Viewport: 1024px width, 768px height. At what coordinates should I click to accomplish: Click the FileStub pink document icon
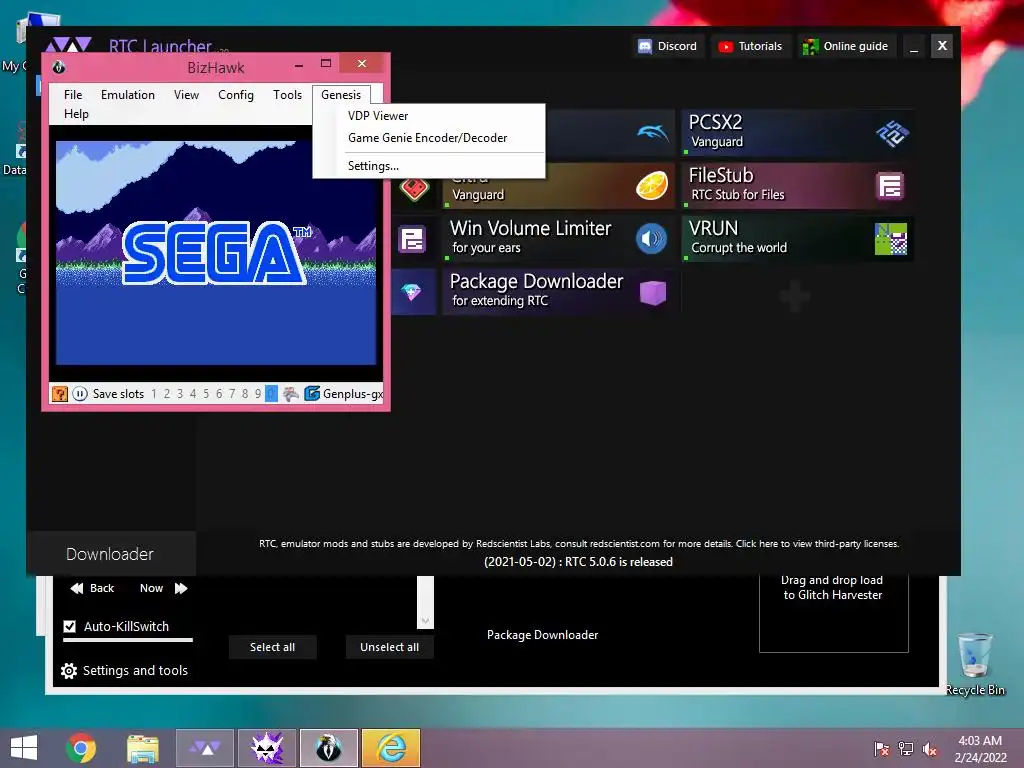click(x=890, y=186)
